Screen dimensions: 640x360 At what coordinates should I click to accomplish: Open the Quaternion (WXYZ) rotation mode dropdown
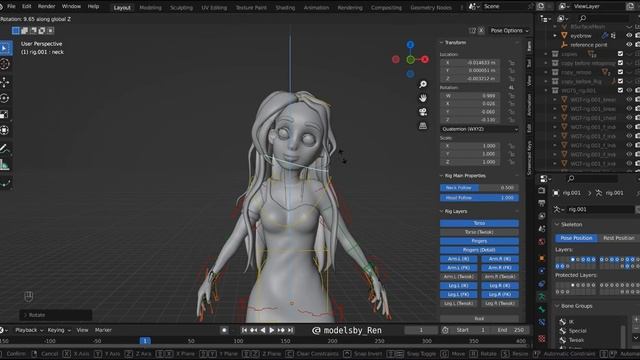point(479,129)
